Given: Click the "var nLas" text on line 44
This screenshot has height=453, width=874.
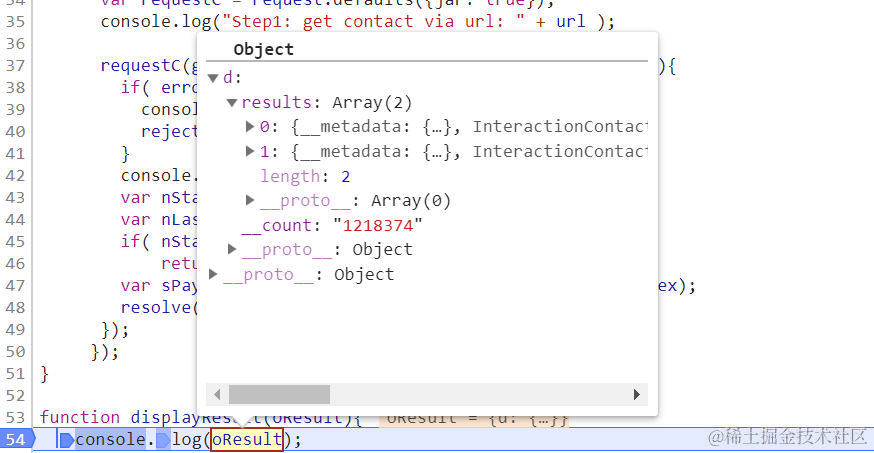Looking at the screenshot, I should [159, 220].
